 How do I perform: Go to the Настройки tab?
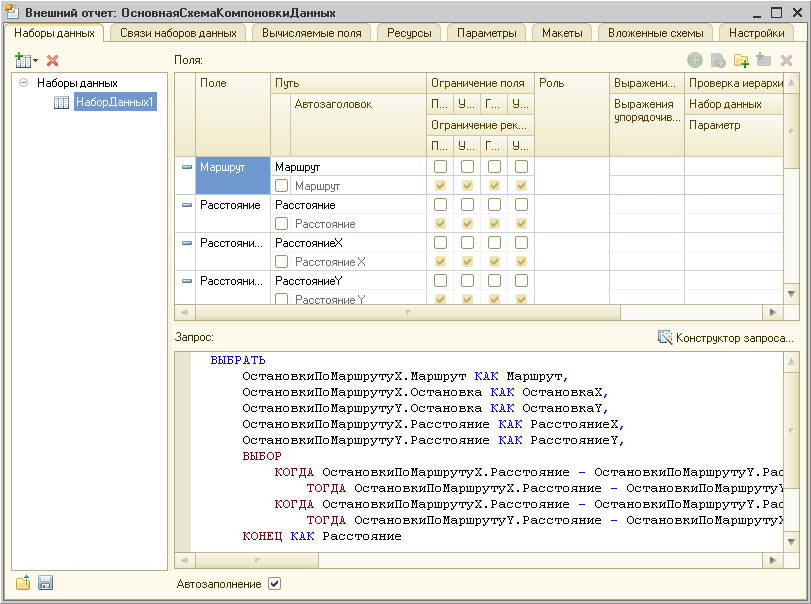pos(756,33)
